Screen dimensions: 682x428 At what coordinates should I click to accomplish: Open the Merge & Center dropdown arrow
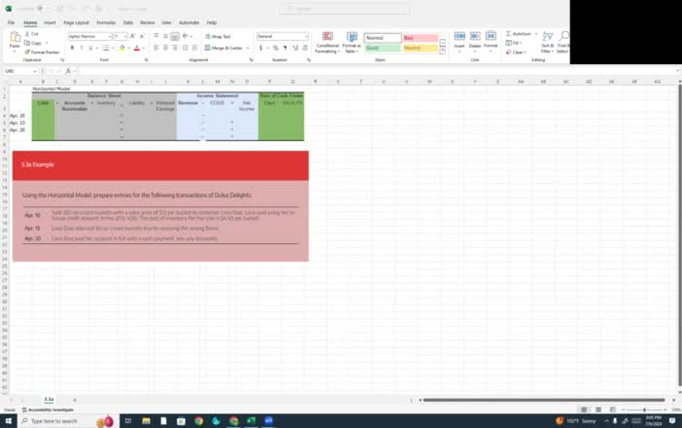pyautogui.click(x=248, y=47)
